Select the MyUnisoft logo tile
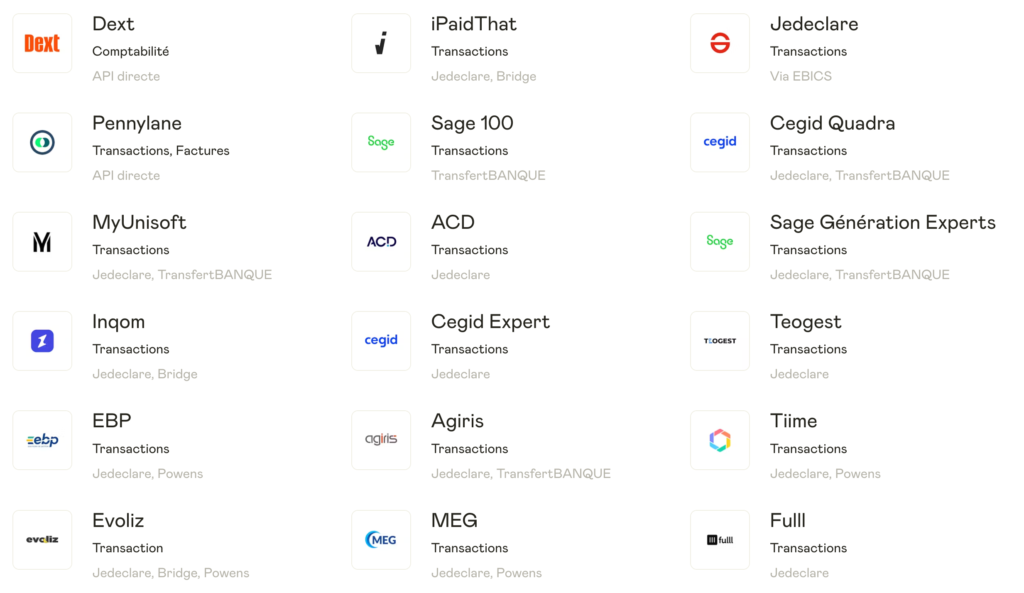 [42, 242]
